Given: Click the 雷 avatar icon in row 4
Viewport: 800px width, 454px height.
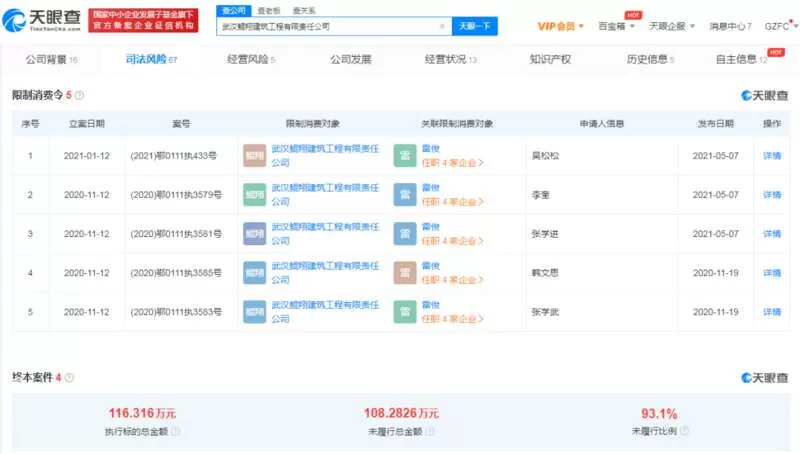Looking at the screenshot, I should click(x=405, y=273).
